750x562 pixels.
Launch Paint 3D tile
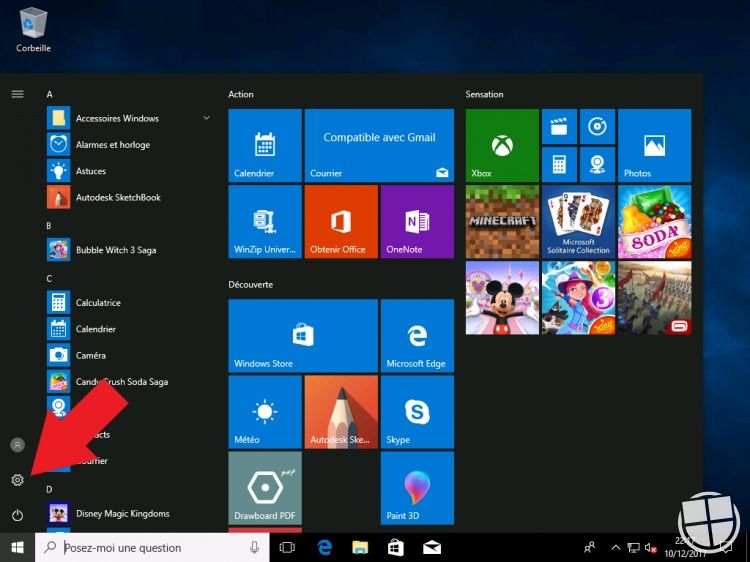pyautogui.click(x=416, y=488)
